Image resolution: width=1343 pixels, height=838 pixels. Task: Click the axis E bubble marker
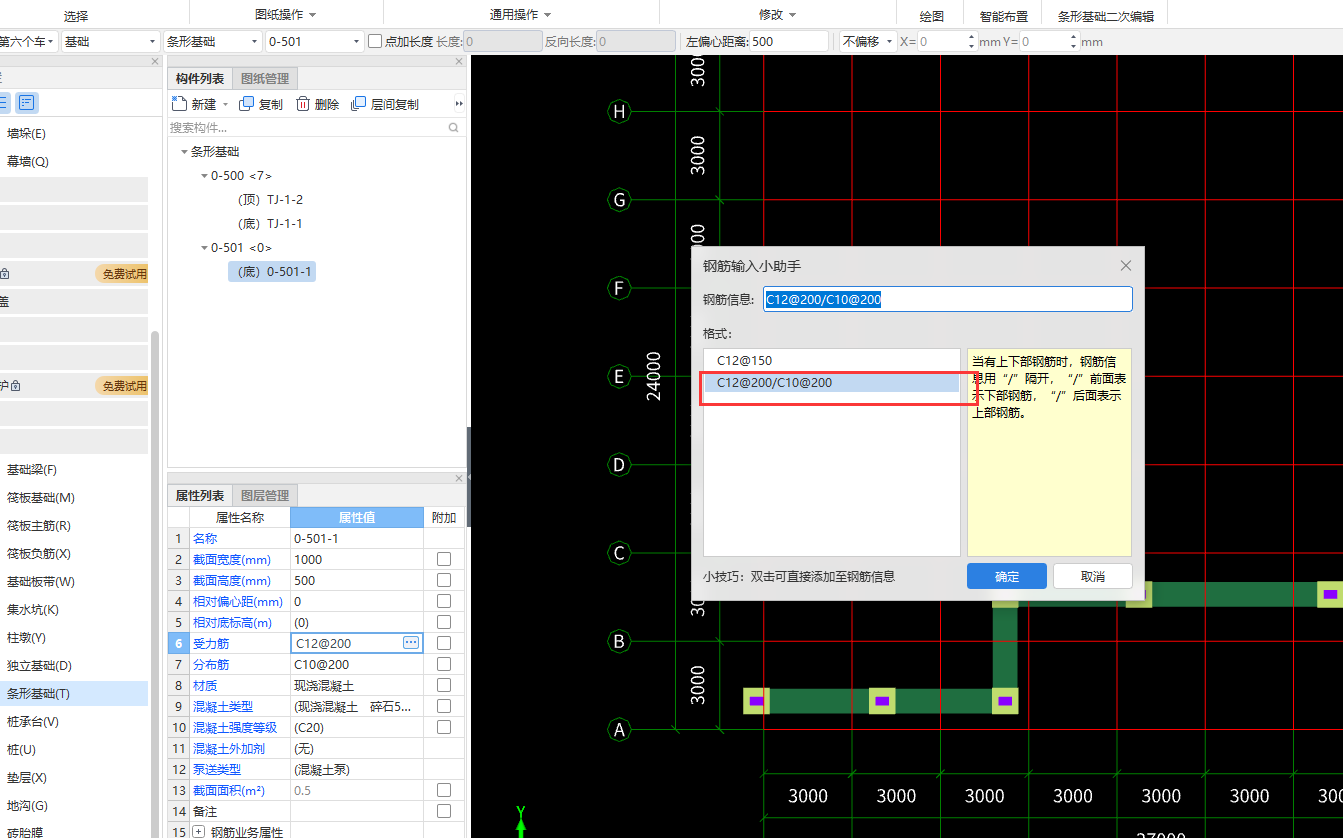(619, 376)
